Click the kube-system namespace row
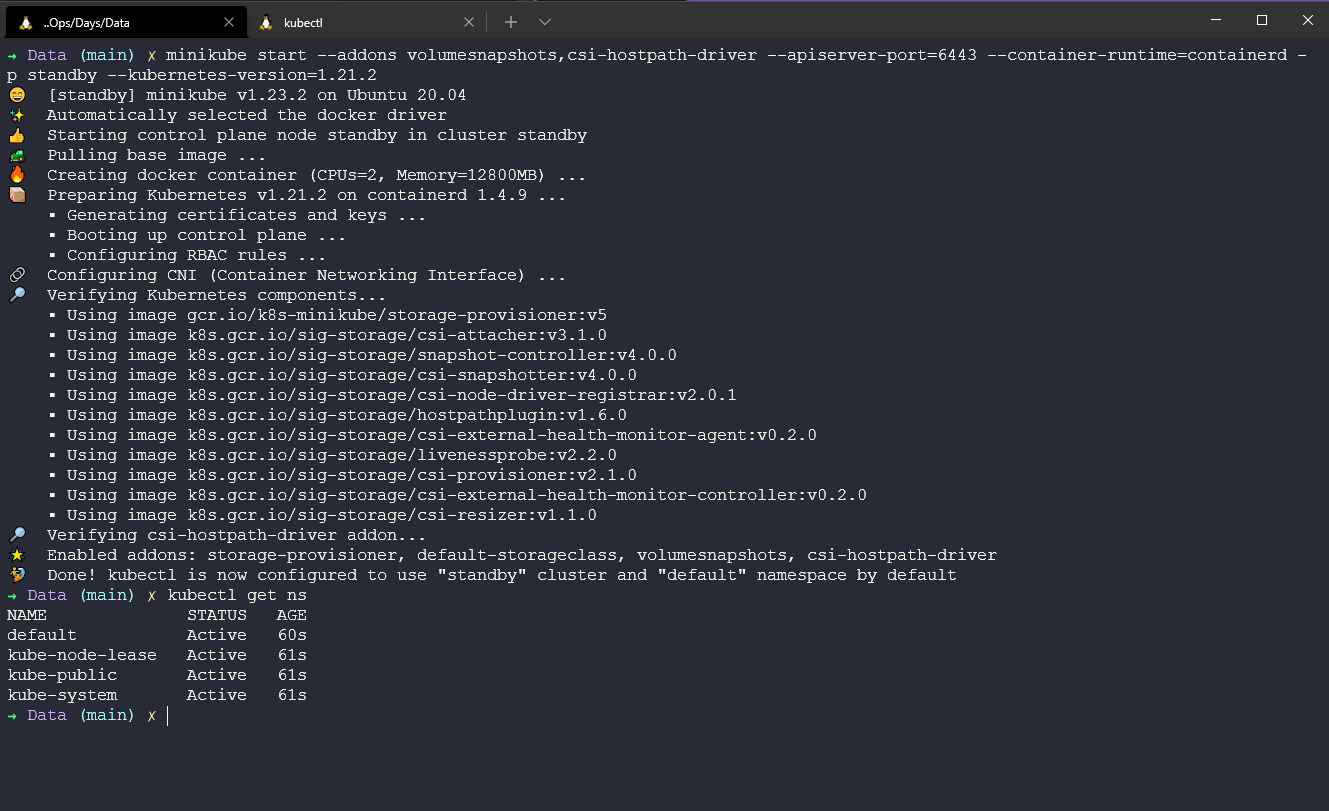The image size is (1329, 811). pos(62,695)
